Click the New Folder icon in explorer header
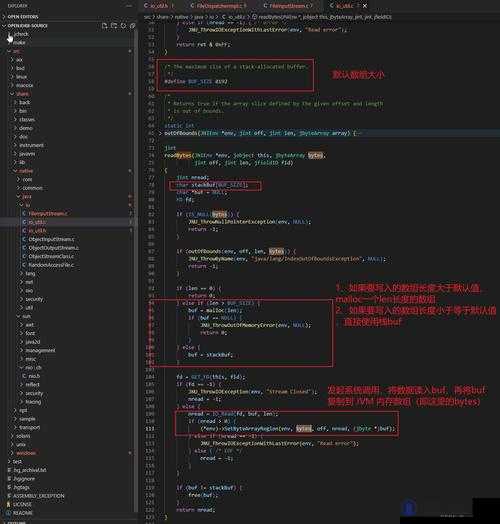This screenshot has height=524, width=500. pos(114,25)
